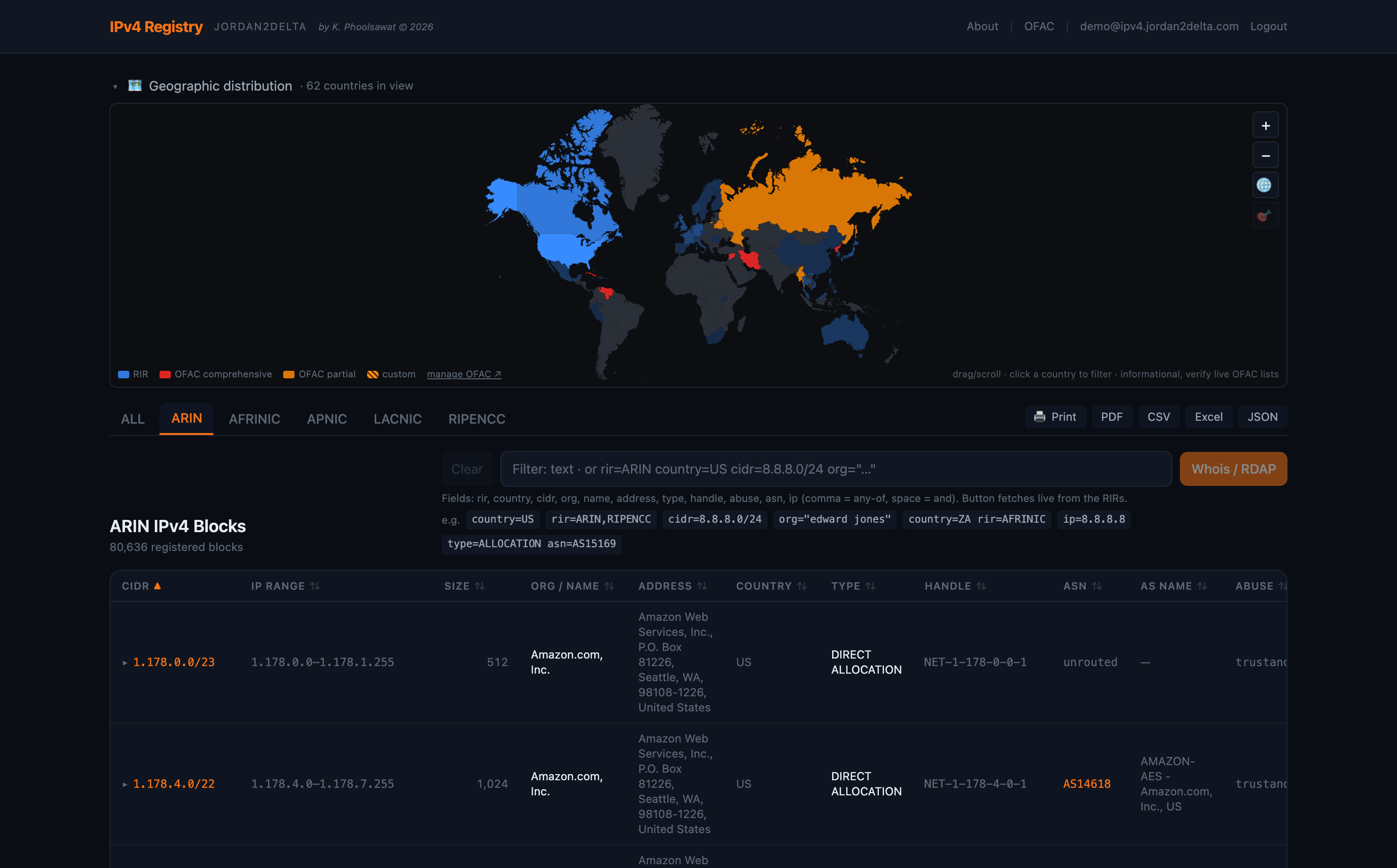The height and width of the screenshot is (868, 1397).
Task: Click the IPv4 Registry logo
Action: coord(156,26)
